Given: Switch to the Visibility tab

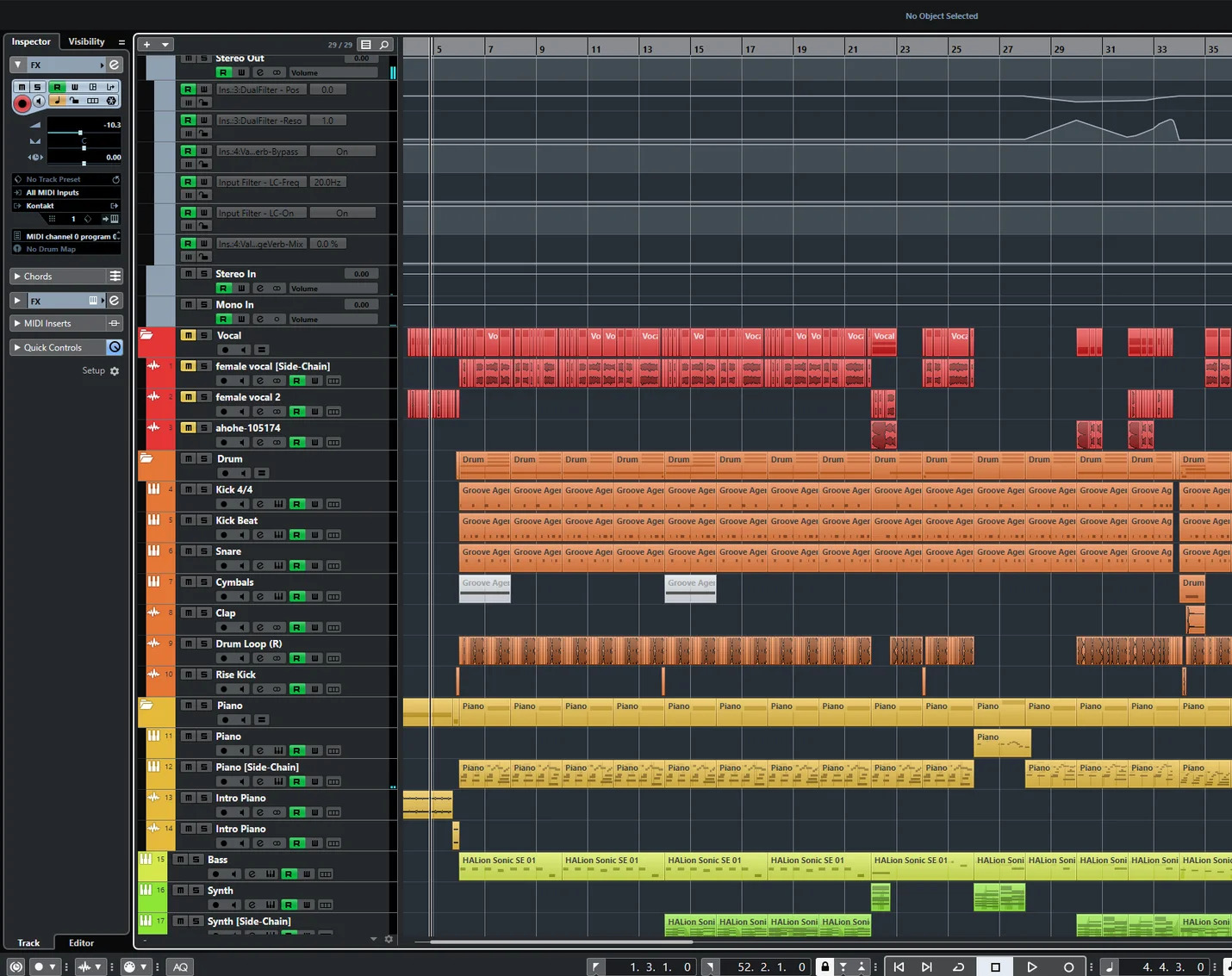Looking at the screenshot, I should (86, 41).
